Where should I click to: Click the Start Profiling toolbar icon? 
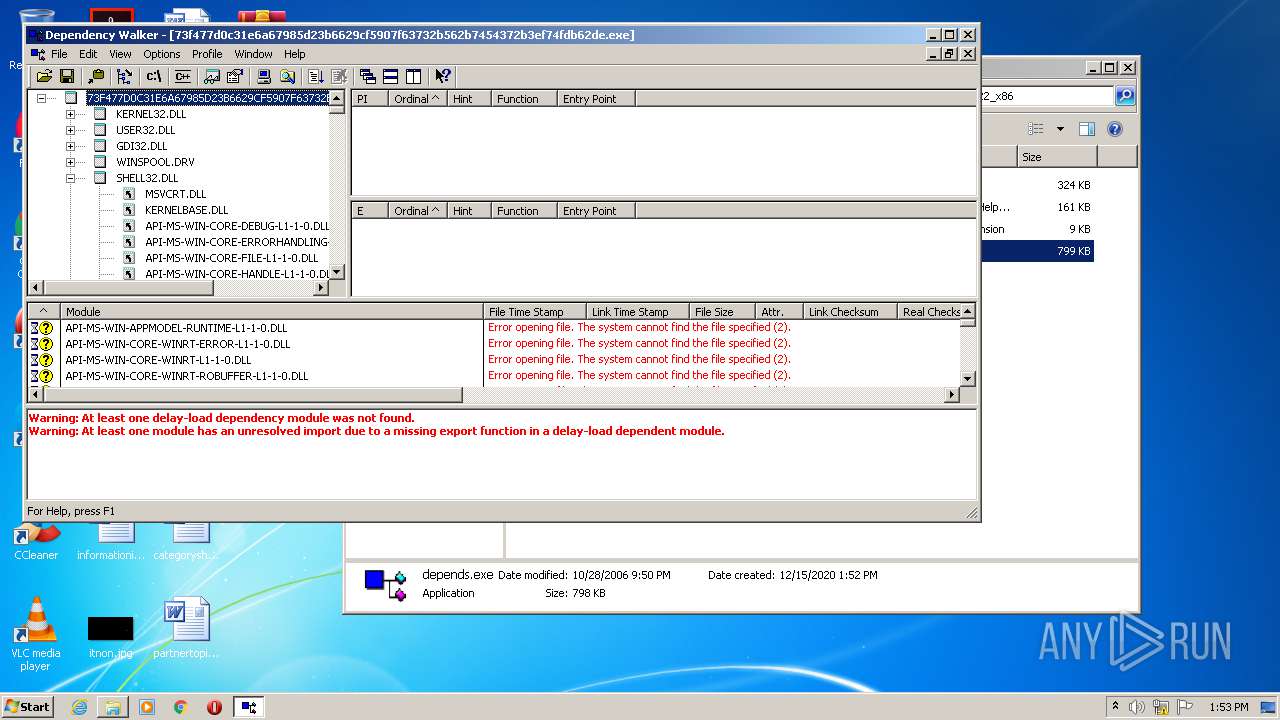pyautogui.click(x=316, y=76)
